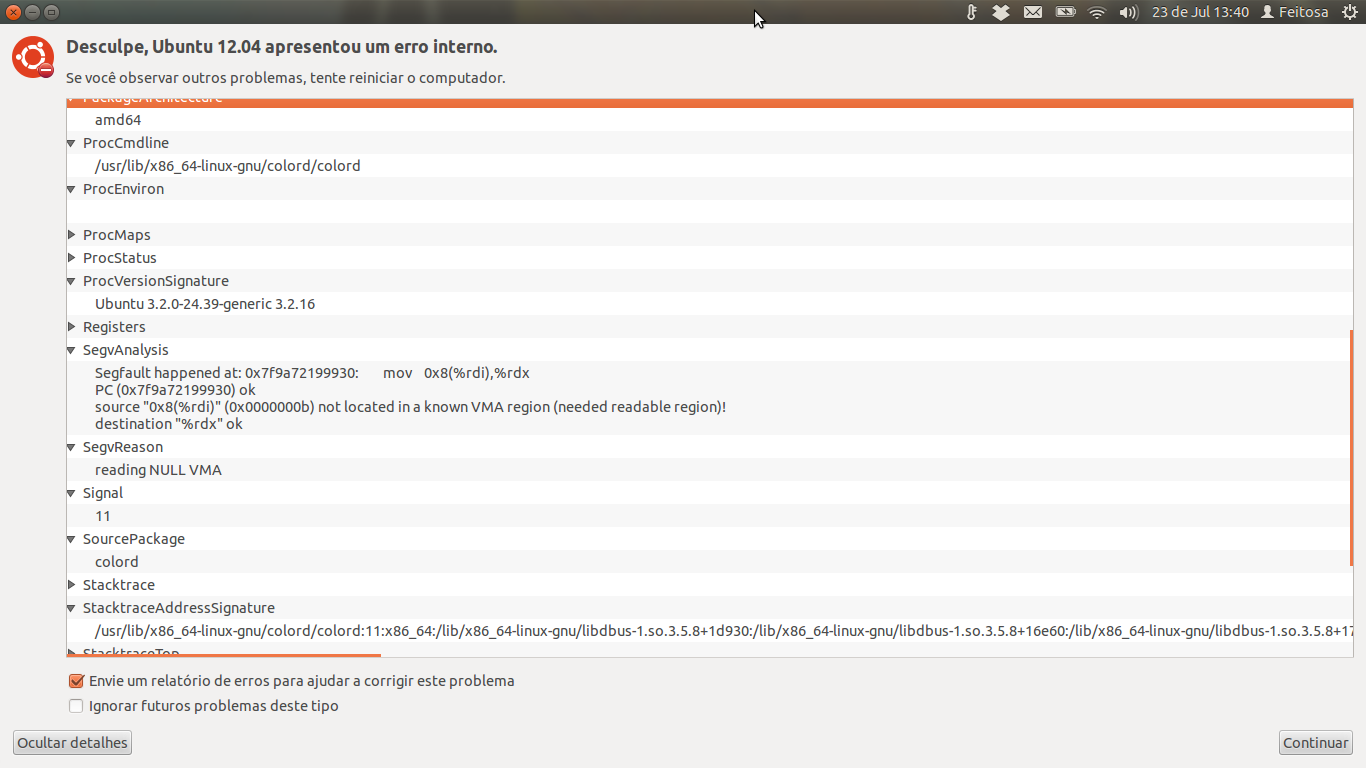
Task: Collapse the SourcePackage entry
Action: tap(72, 539)
